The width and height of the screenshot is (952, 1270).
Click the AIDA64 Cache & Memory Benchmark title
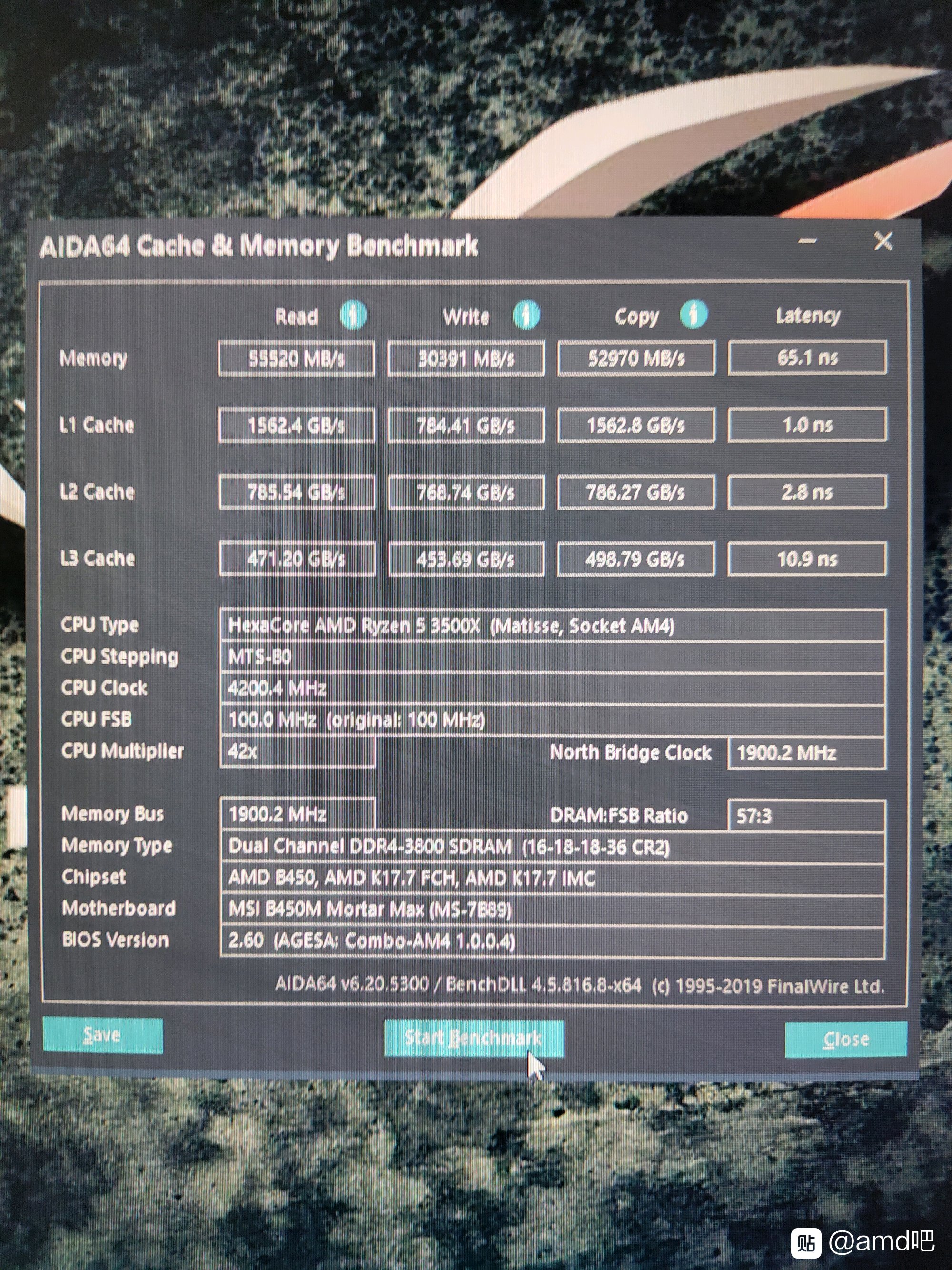pos(259,247)
